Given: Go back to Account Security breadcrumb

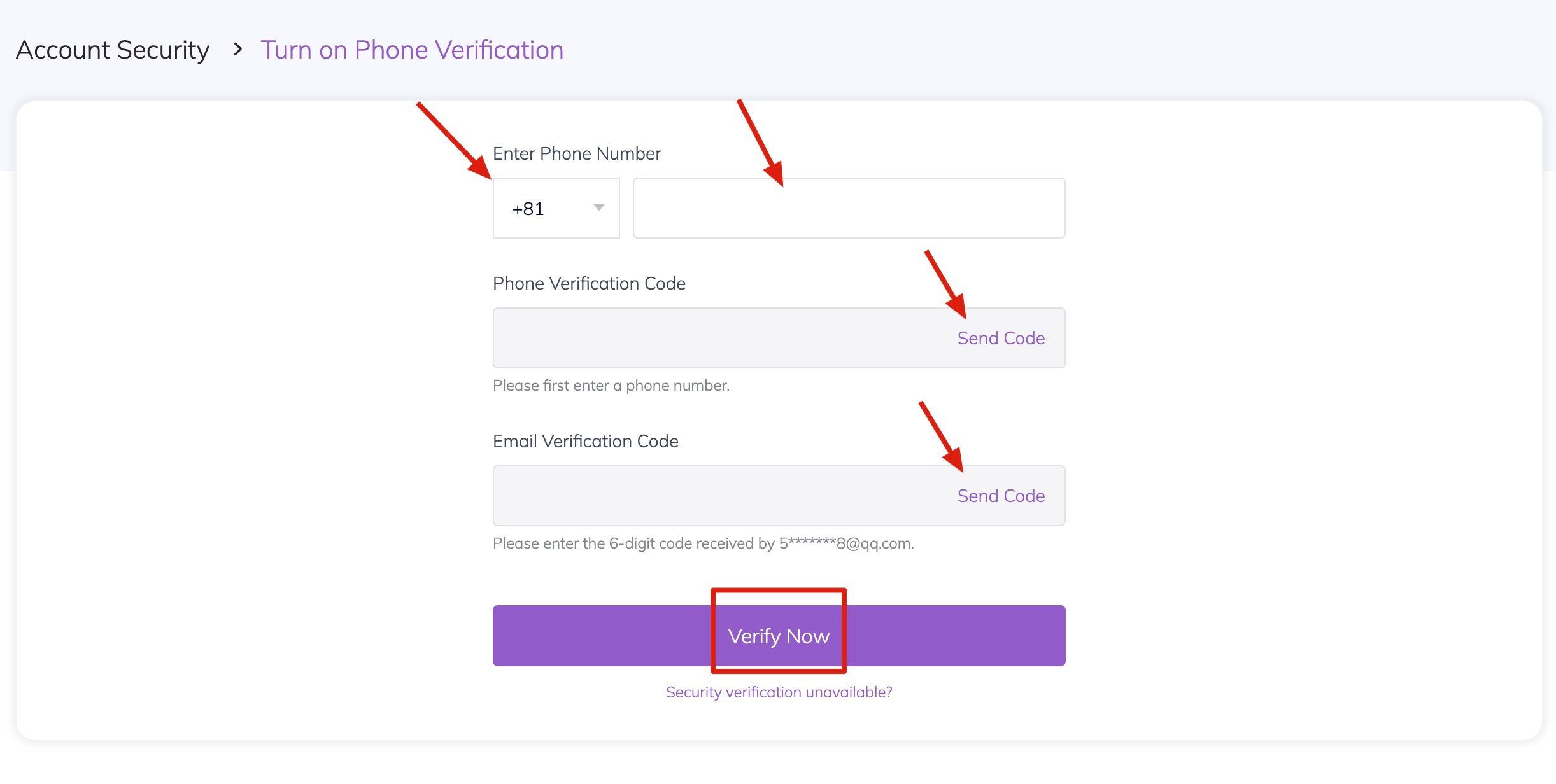Looking at the screenshot, I should point(113,50).
